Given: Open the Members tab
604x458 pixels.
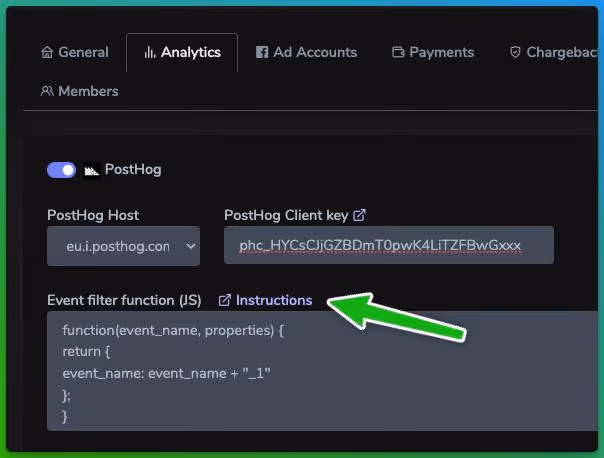Looking at the screenshot, I should (80, 91).
